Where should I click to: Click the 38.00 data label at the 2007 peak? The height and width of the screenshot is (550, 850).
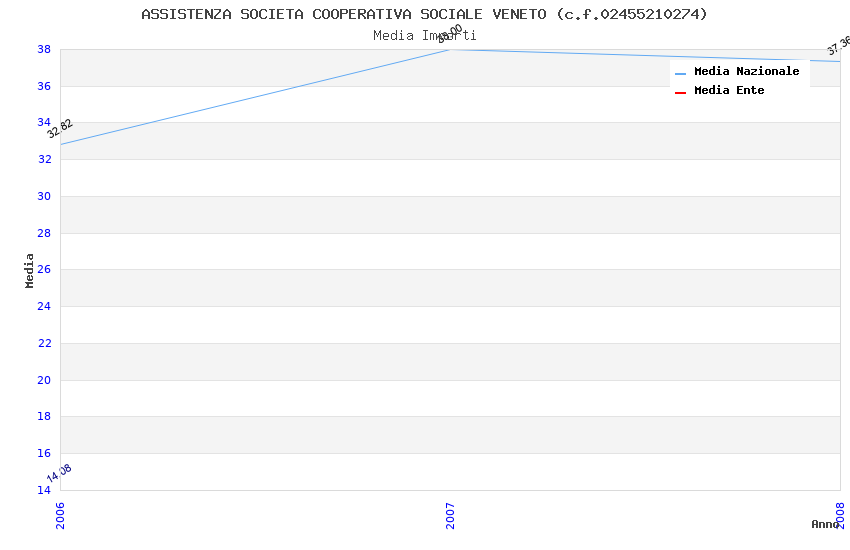(450, 34)
